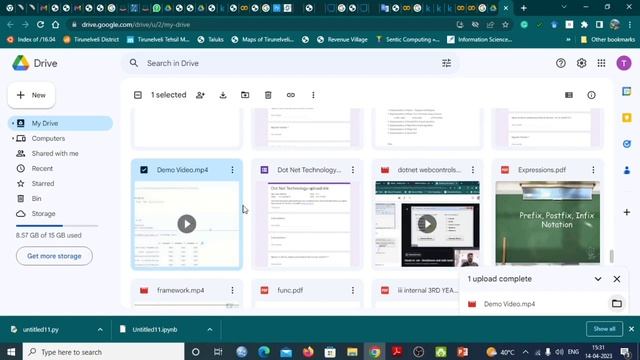Open Demo Video.mp4 more options menu
Image resolution: width=640 pixels, height=360 pixels.
coord(232,170)
